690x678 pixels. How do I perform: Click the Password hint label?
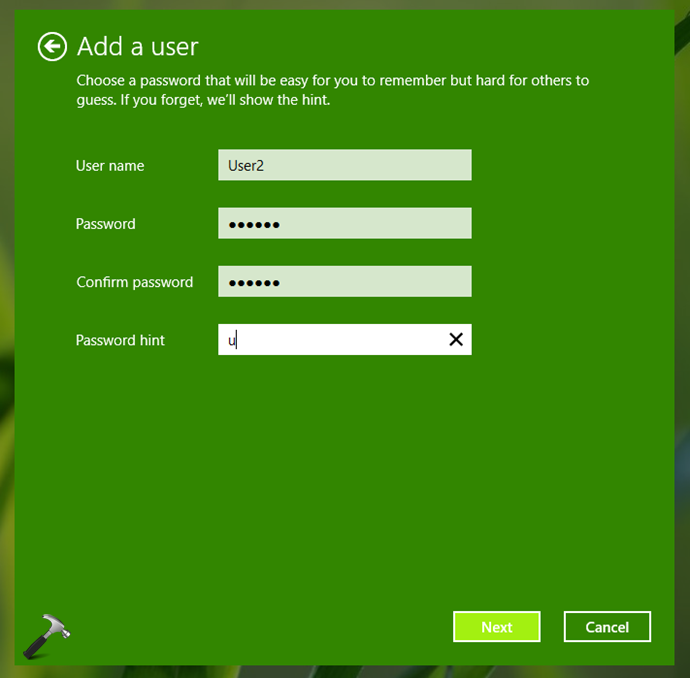click(x=120, y=340)
